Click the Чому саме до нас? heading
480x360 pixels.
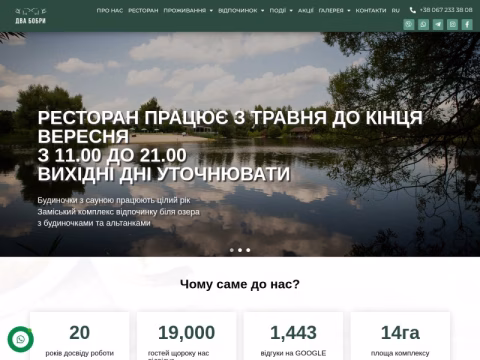(240, 284)
